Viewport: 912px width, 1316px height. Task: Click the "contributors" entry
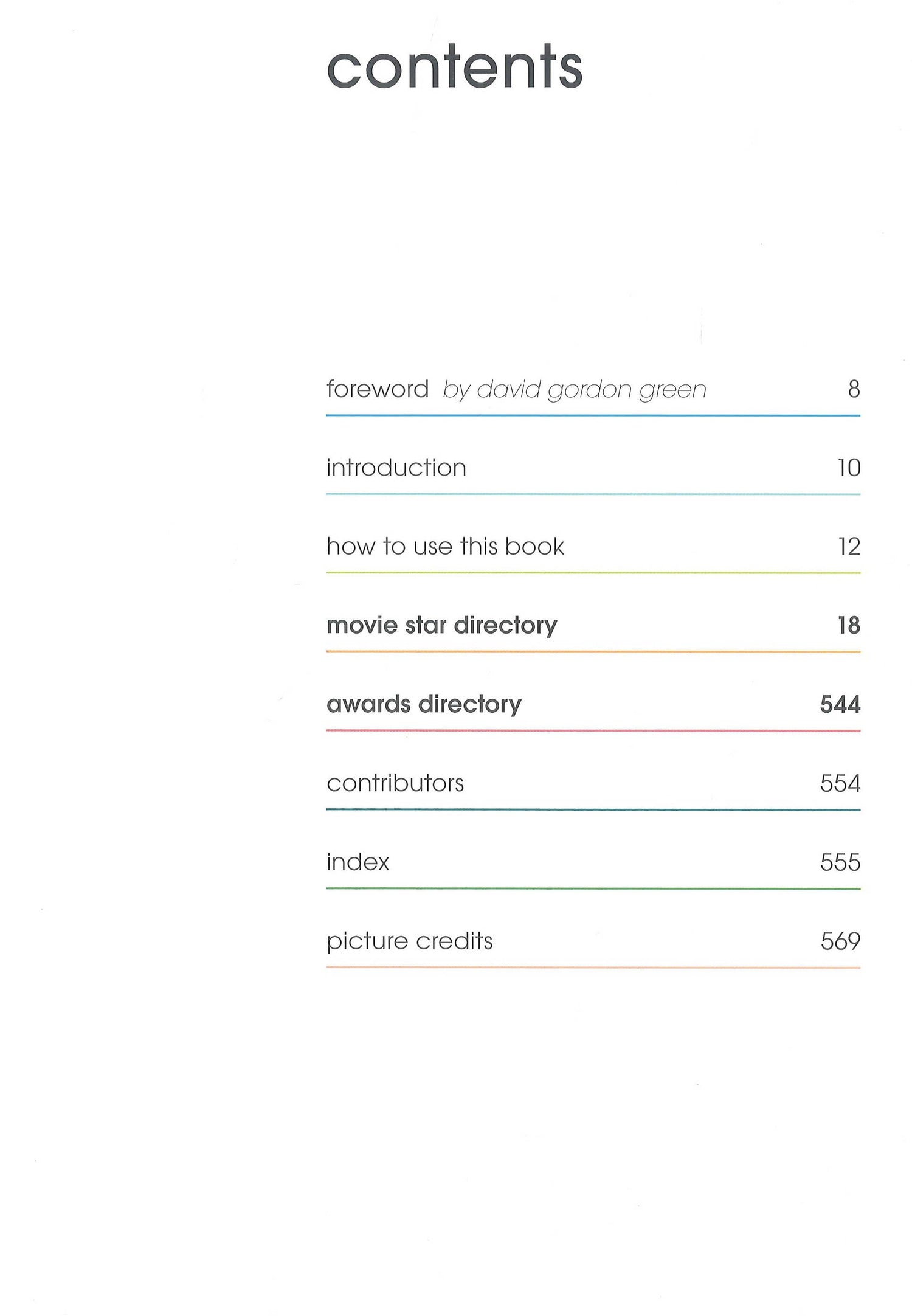[395, 783]
